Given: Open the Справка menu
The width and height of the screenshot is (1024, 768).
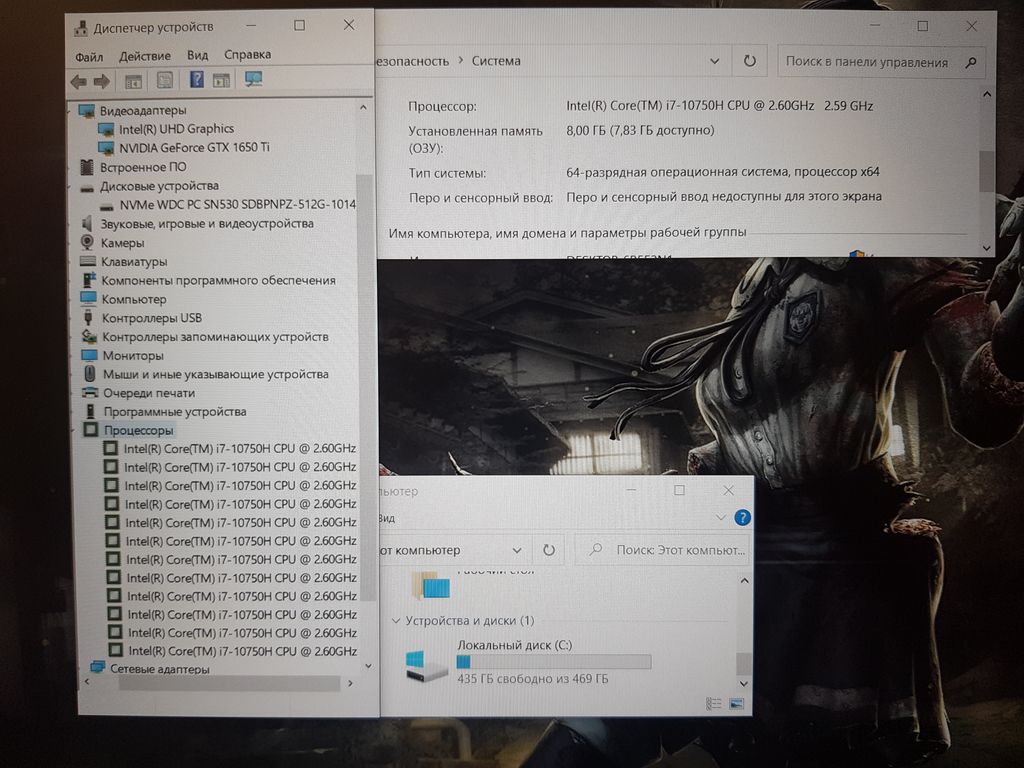Looking at the screenshot, I should pyautogui.click(x=247, y=55).
